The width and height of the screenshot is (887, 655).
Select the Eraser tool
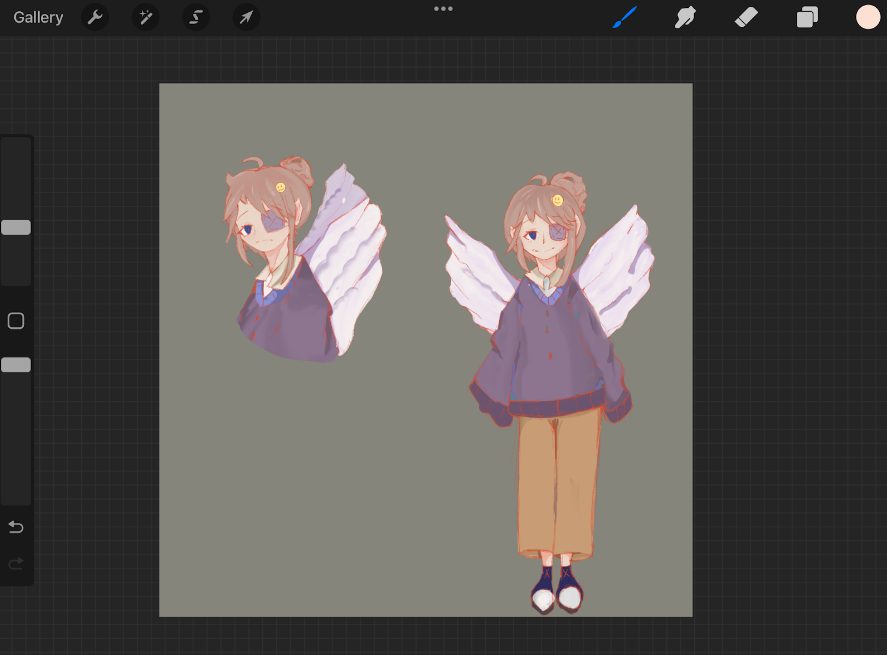[746, 18]
